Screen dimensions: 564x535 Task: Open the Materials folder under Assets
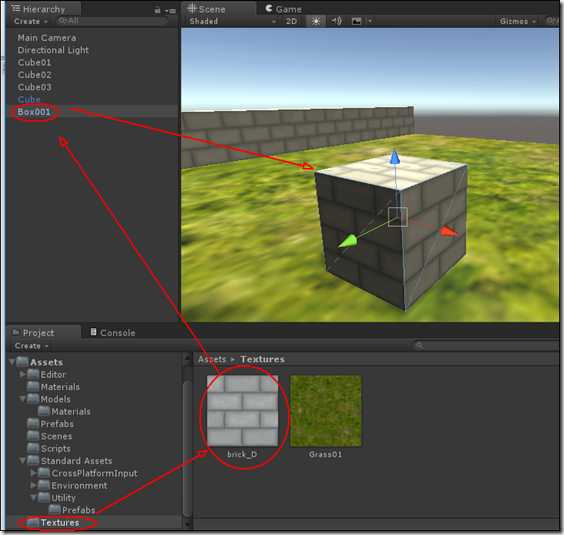[53, 387]
